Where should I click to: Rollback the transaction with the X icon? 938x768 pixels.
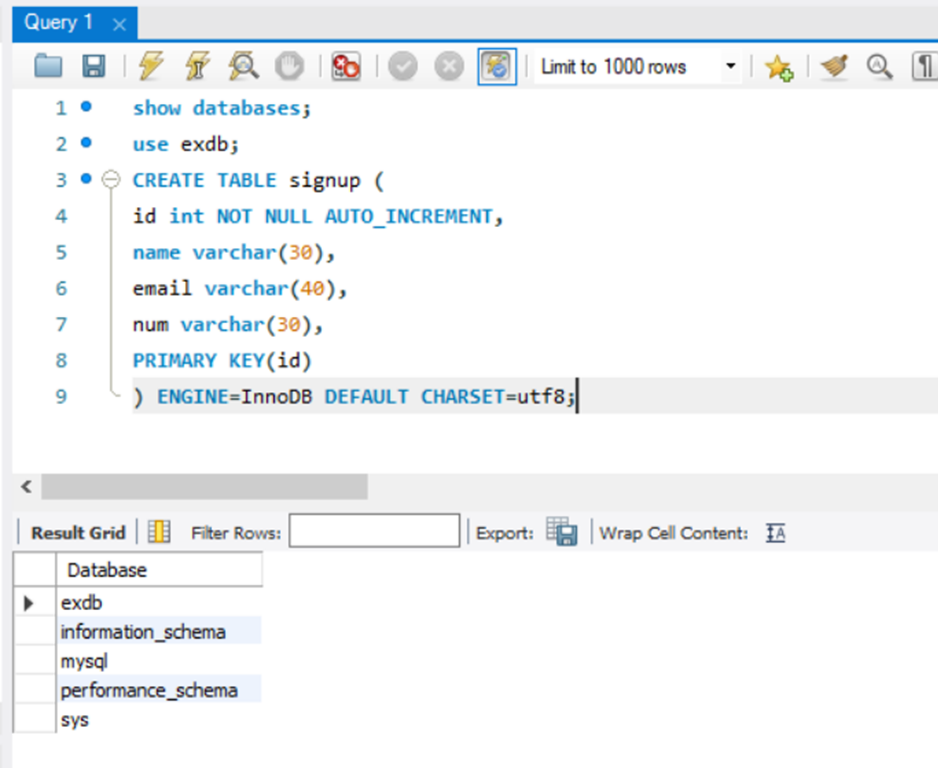coord(449,66)
